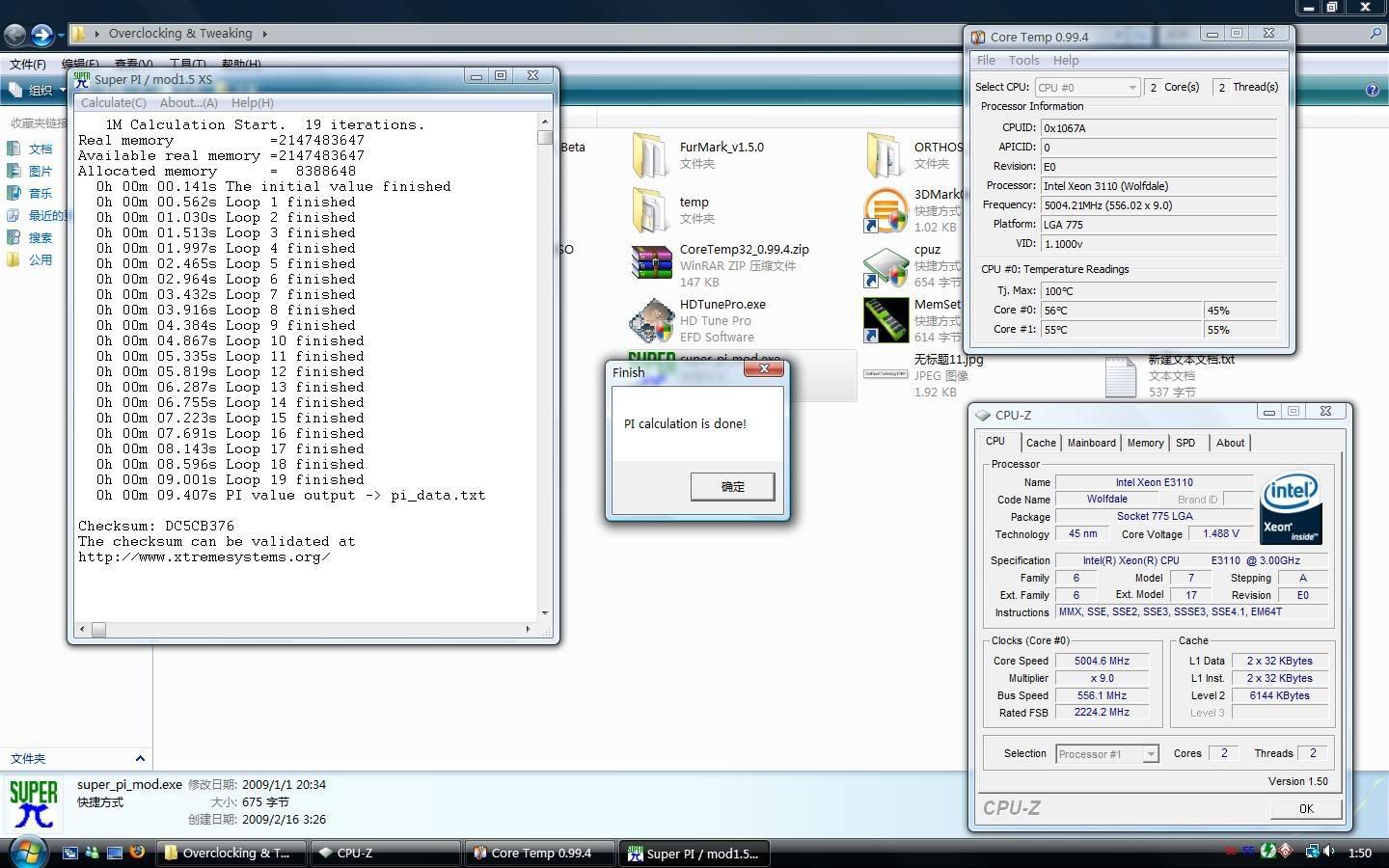This screenshot has width=1389, height=868.
Task: Open the Select CPU dropdown in Core Temp
Action: (1087, 87)
